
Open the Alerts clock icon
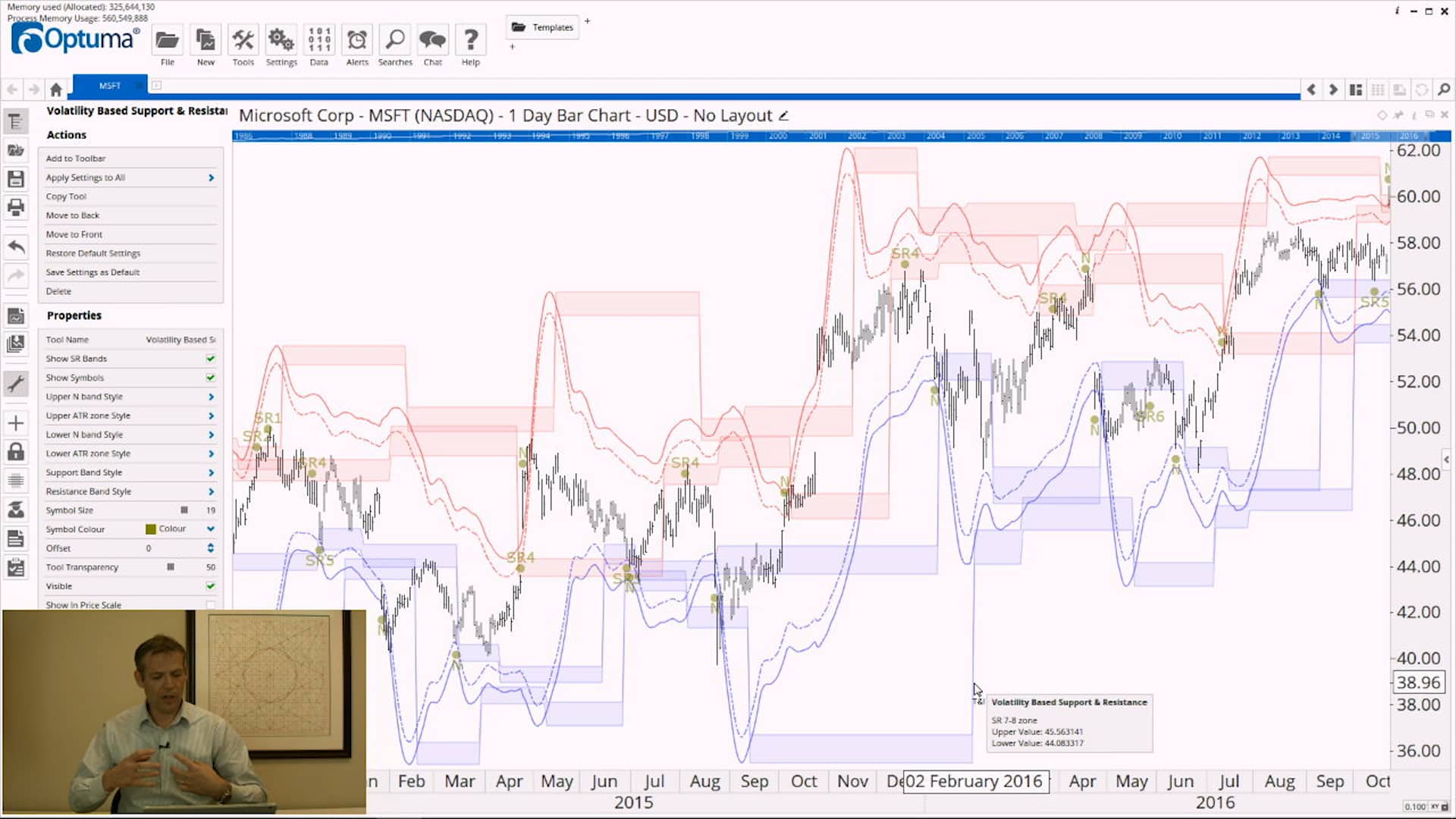[357, 40]
